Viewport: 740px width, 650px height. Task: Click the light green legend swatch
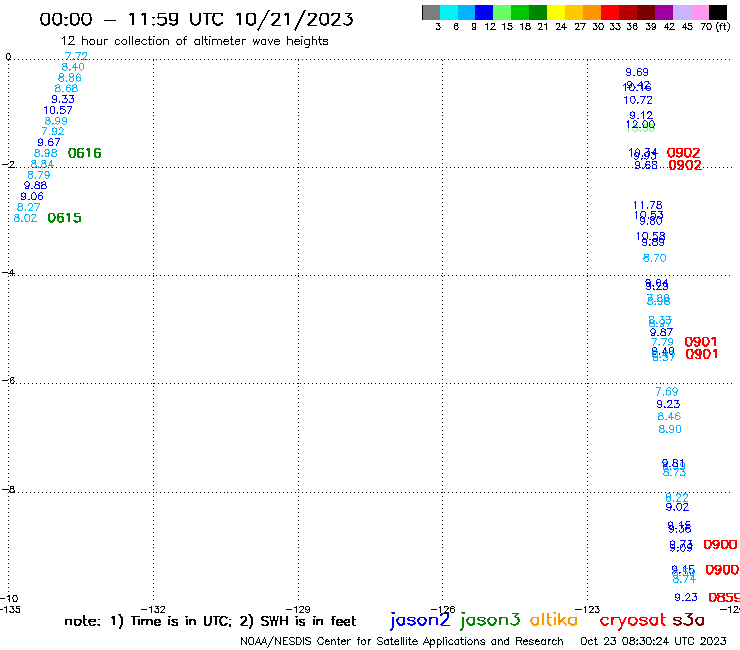(502, 12)
